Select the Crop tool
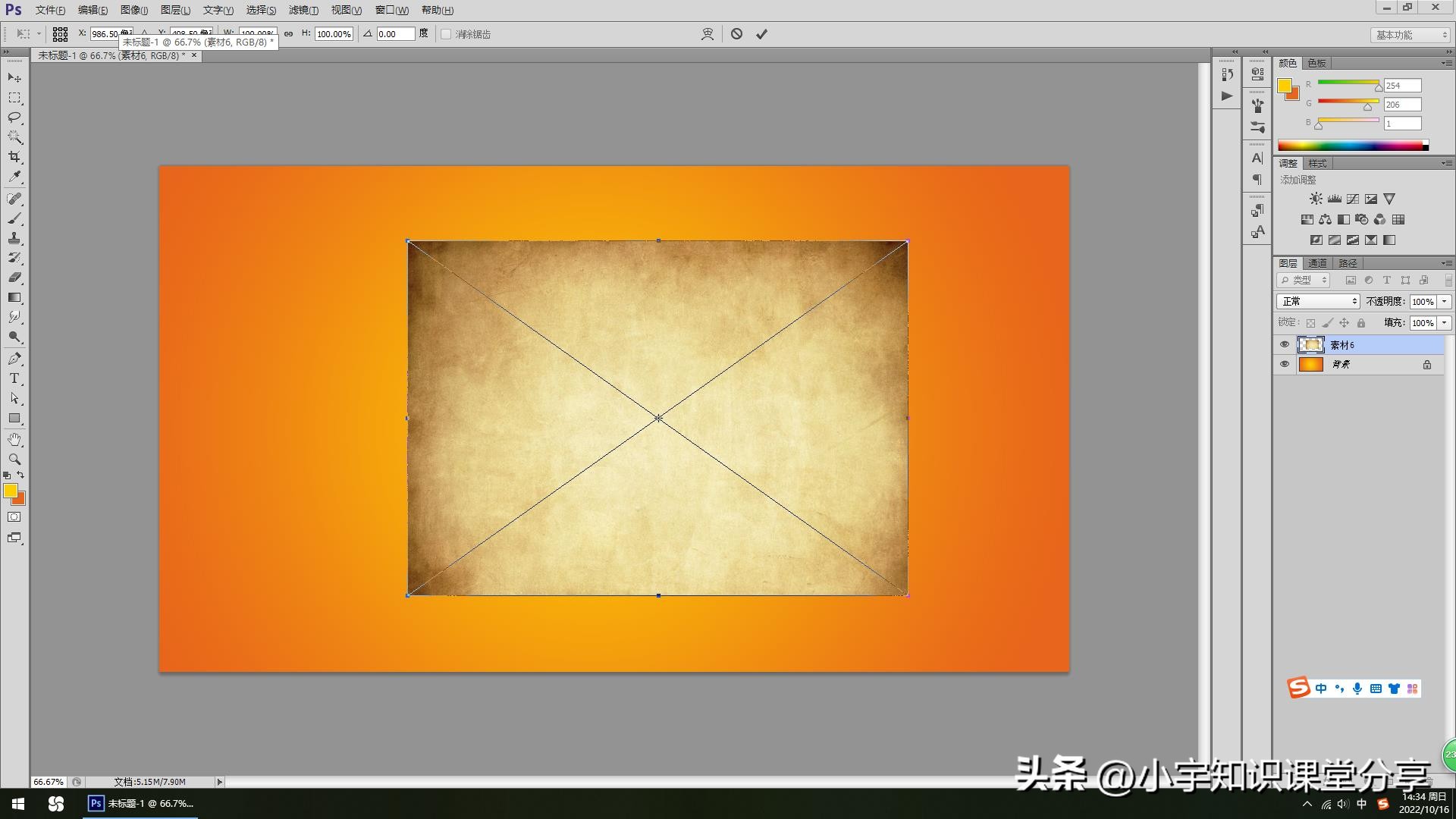 coord(14,157)
